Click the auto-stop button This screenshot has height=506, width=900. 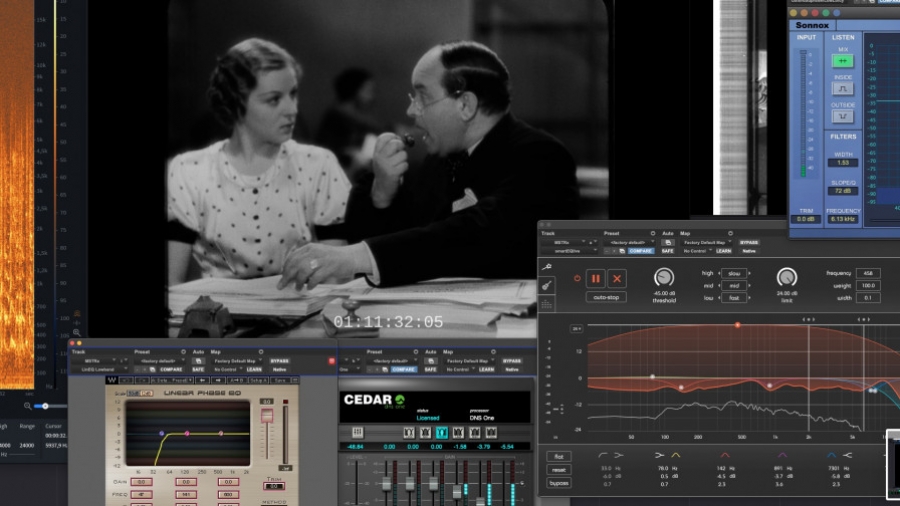coord(605,297)
